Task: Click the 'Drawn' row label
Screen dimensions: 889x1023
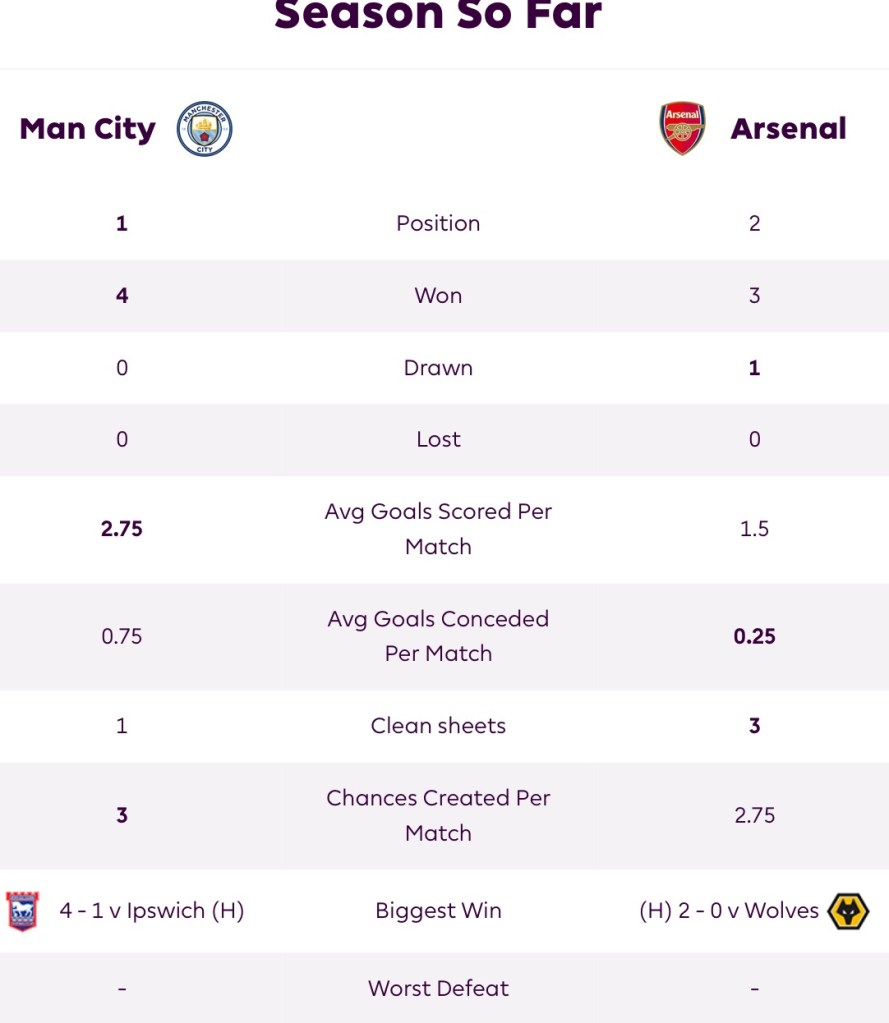Action: click(438, 367)
